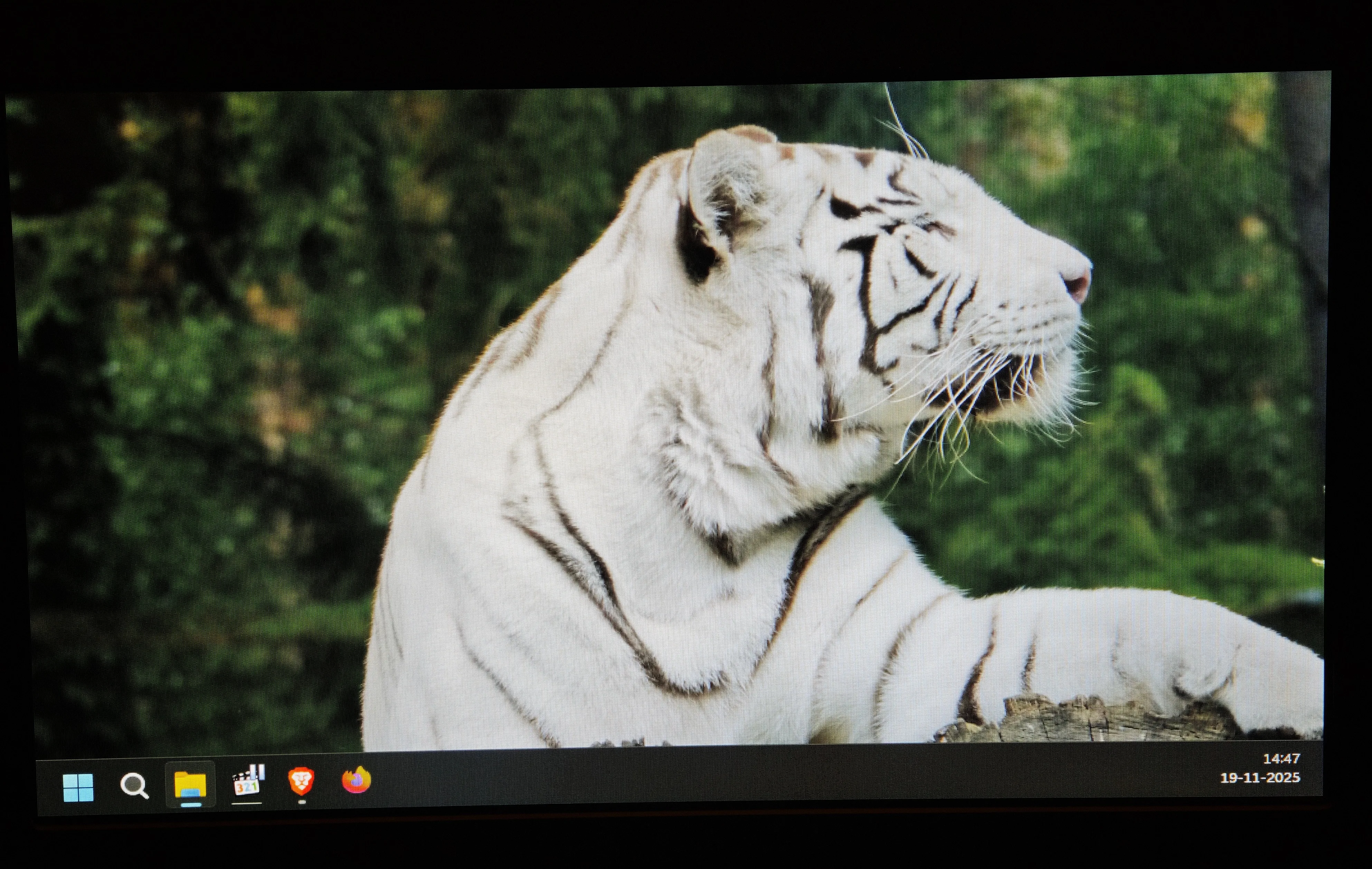Click blue active indicator under File Explorer
Viewport: 1372px width, 869px height.
(191, 805)
